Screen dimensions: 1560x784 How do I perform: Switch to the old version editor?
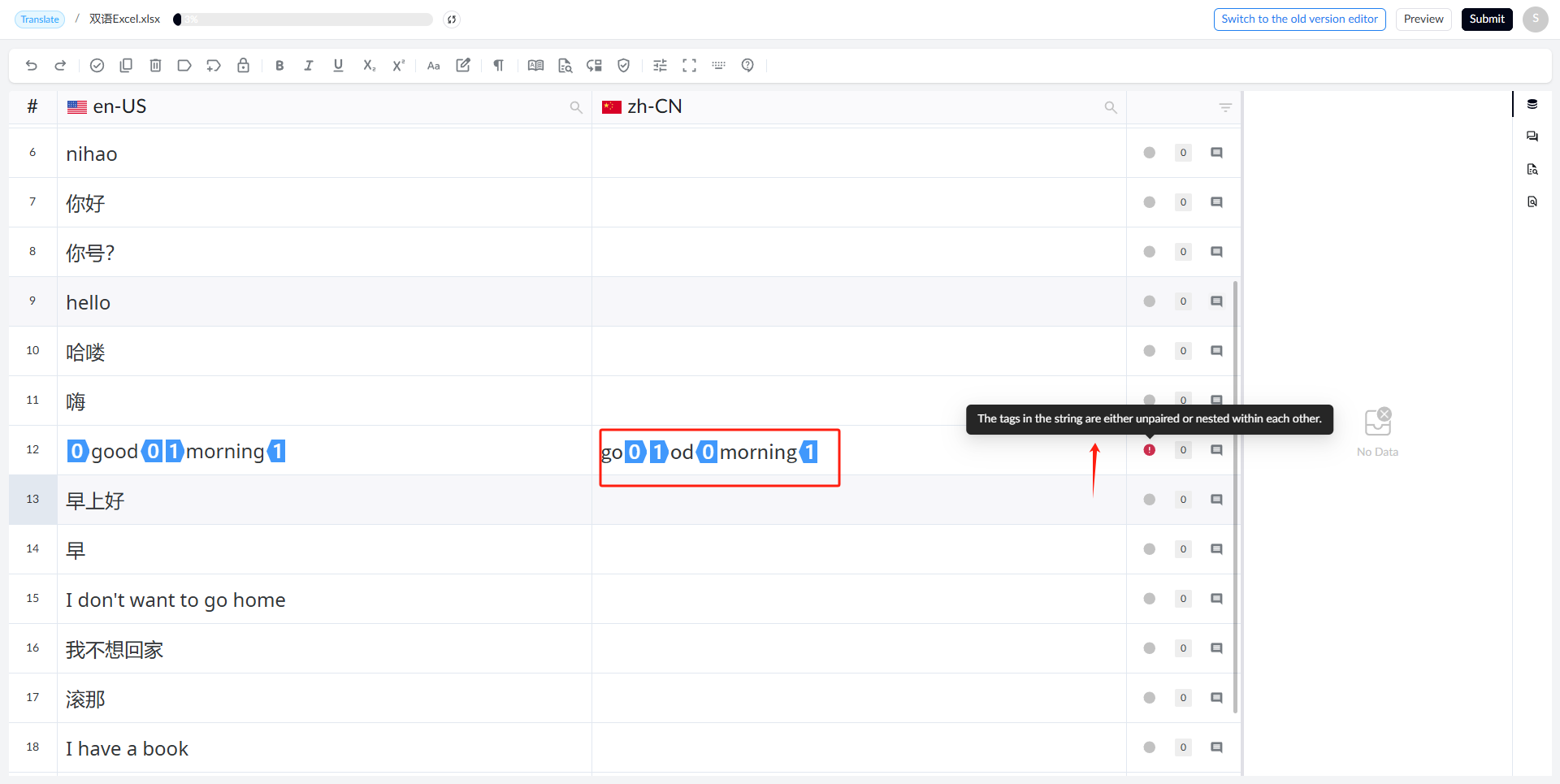1299,19
